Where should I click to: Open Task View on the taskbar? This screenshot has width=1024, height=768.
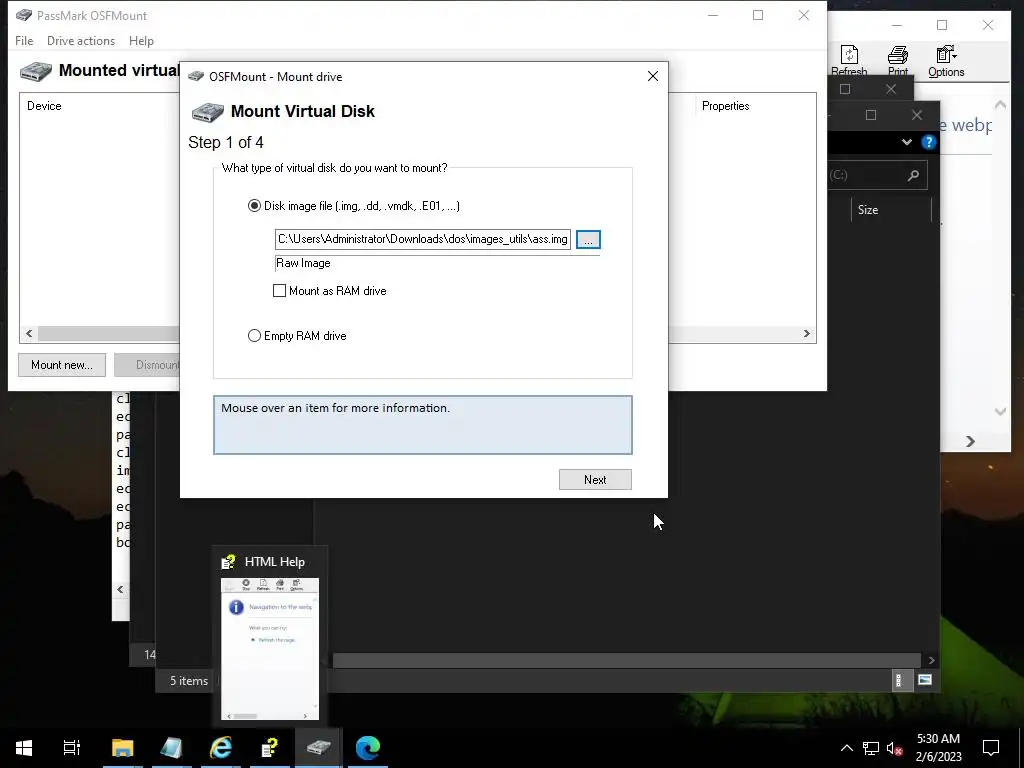[x=72, y=747]
